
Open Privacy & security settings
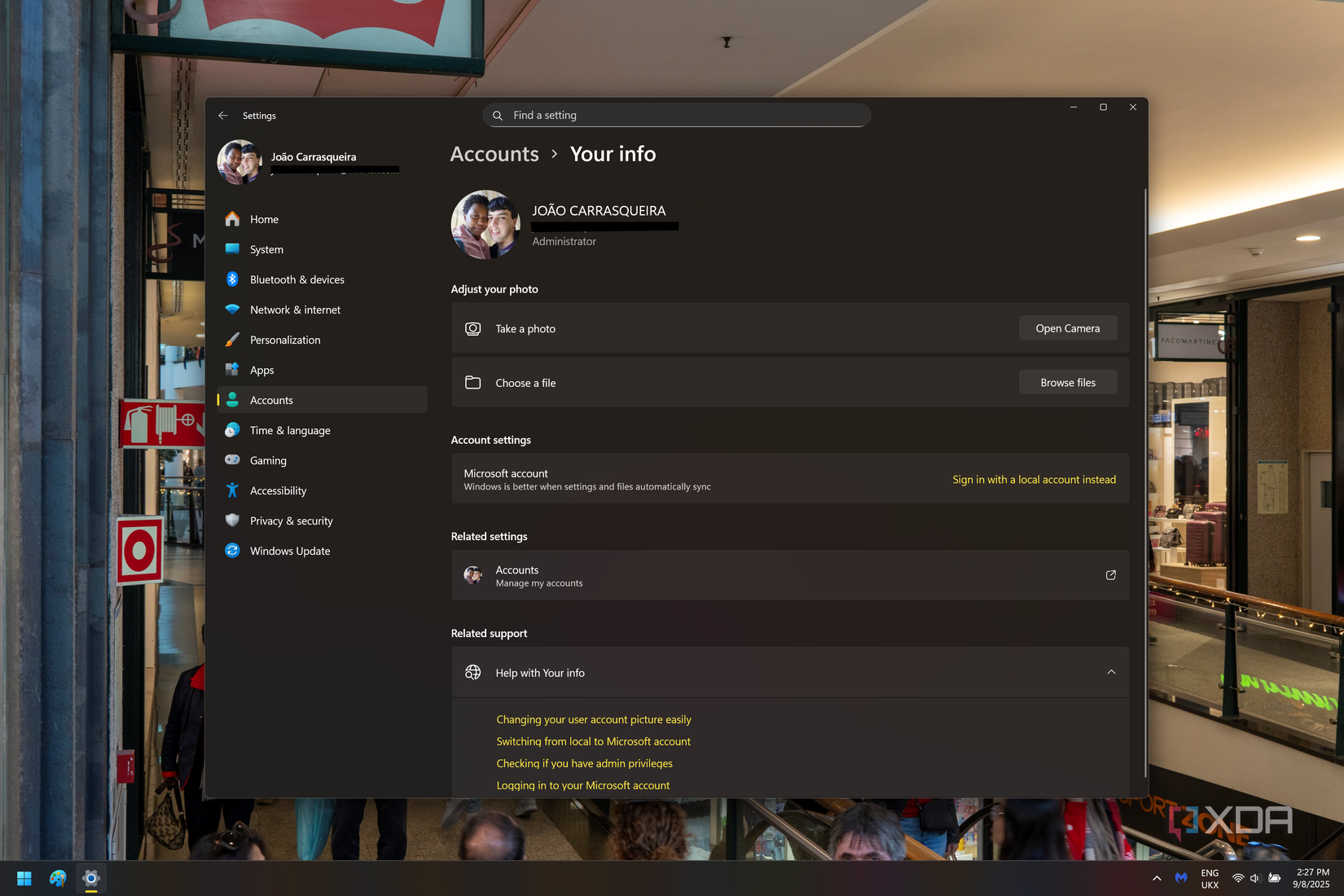coord(291,520)
